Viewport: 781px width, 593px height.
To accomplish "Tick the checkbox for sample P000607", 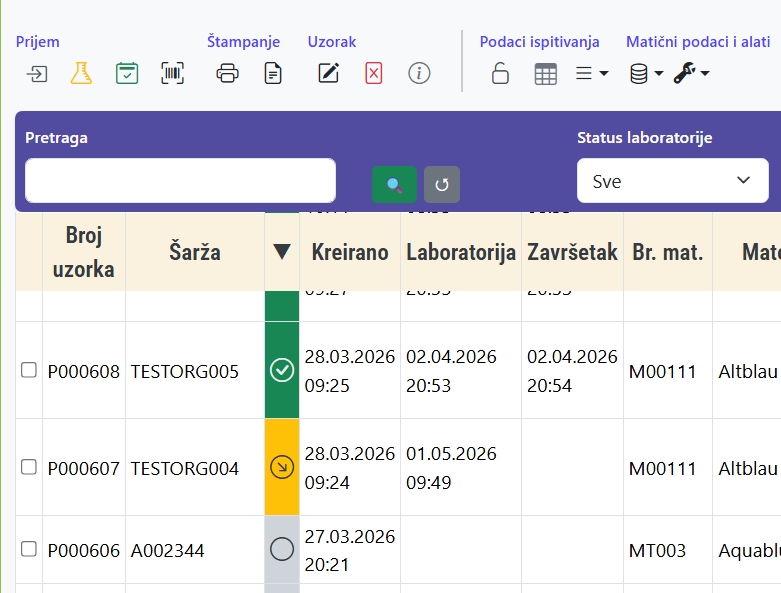I will pos(29,467).
